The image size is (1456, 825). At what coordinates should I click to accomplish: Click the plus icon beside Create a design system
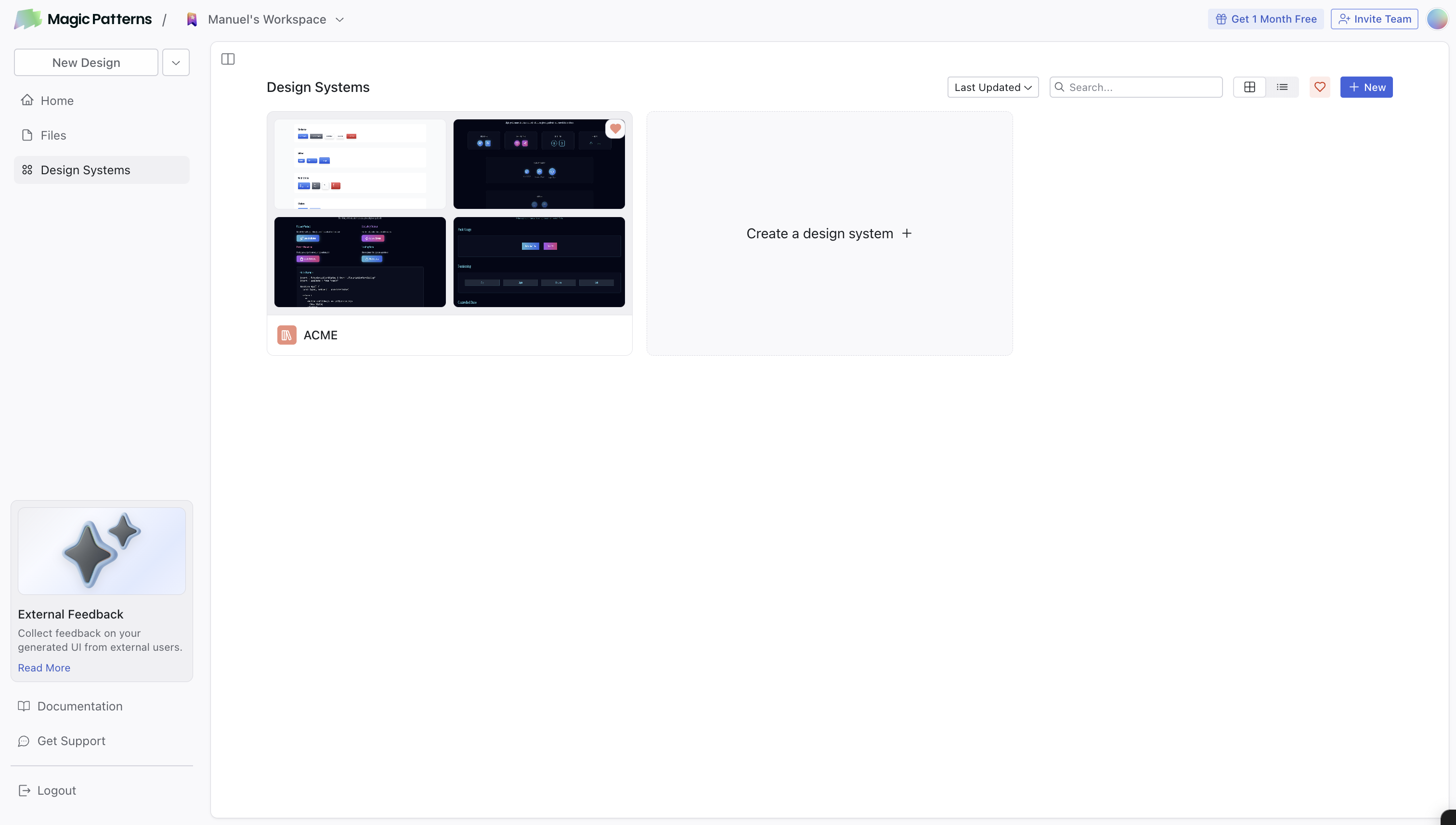[x=907, y=233]
